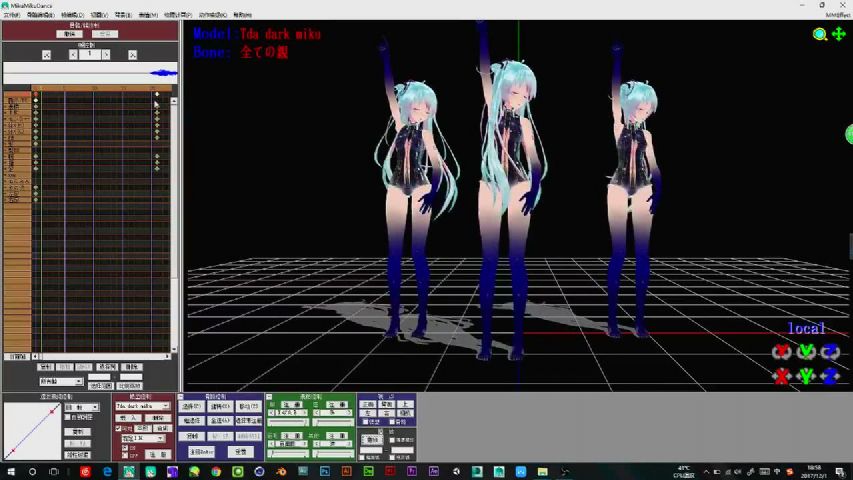Open Cortana search circle on taskbar
This screenshot has height=480, width=853.
(32, 471)
